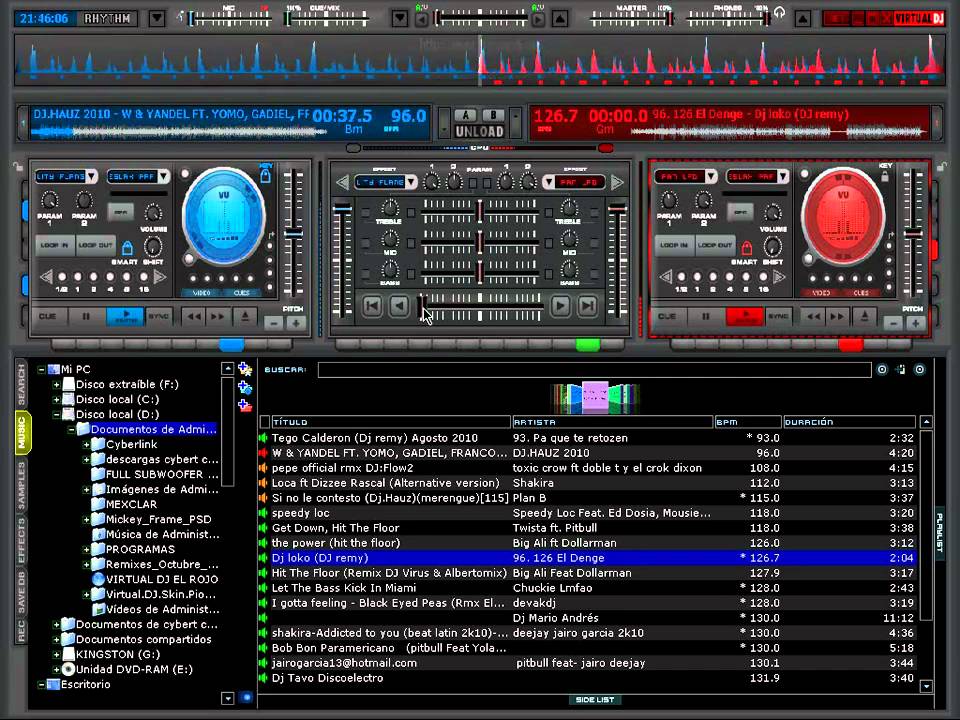
Task: Click the mixer step-forward arrow icon
Action: coord(560,305)
